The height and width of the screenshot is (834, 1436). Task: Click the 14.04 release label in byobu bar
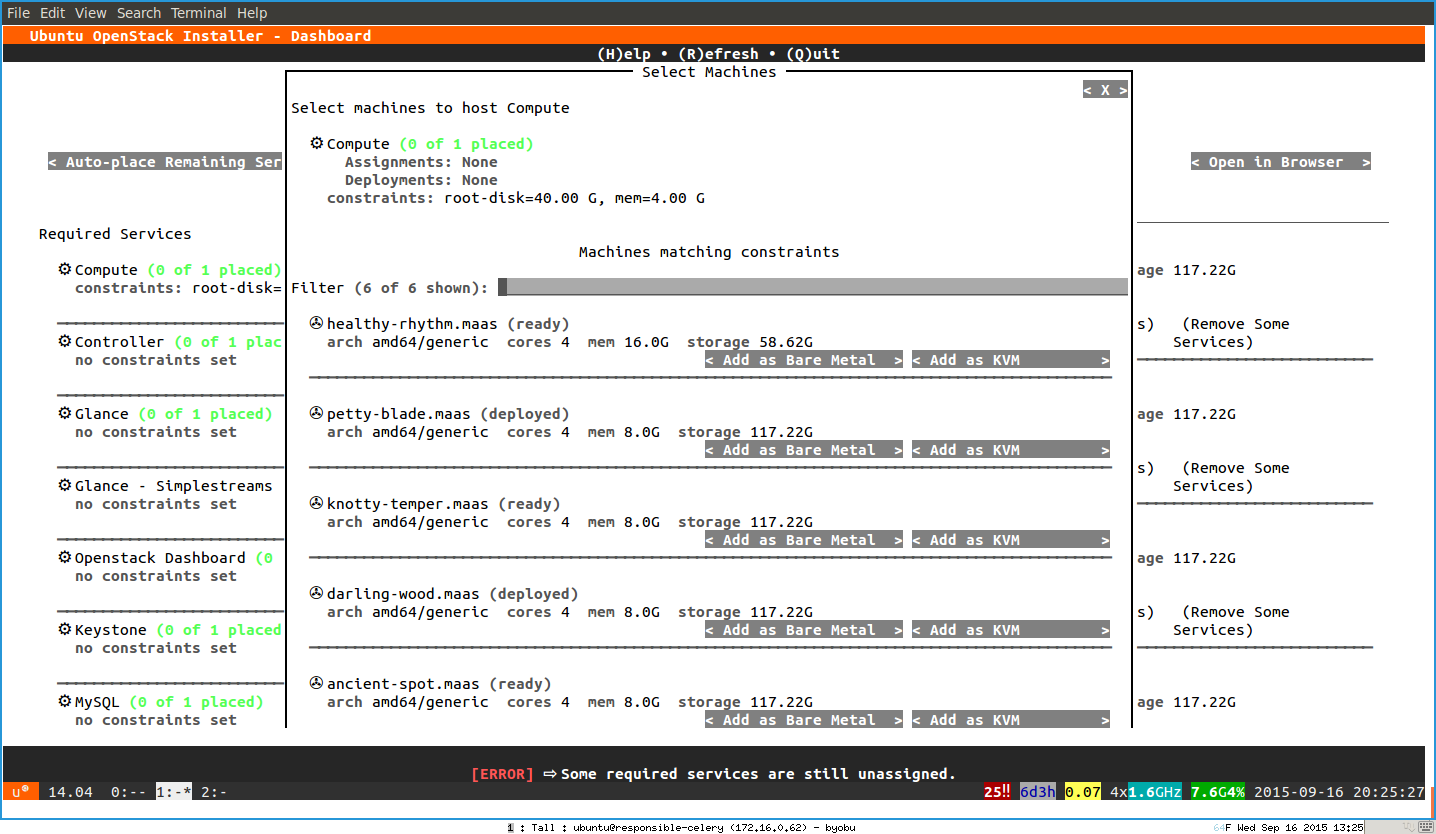(x=70, y=792)
